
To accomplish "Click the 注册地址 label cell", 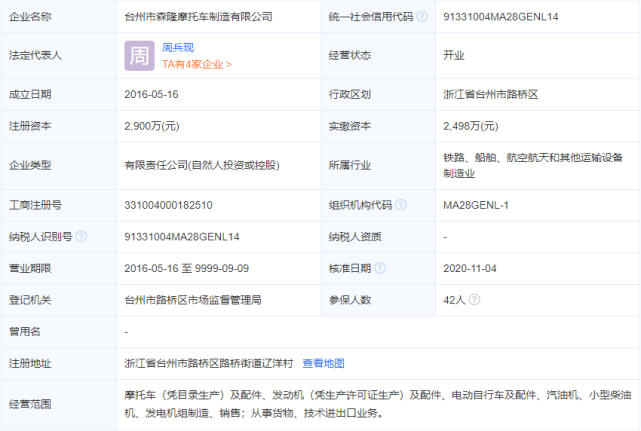I will tap(59, 363).
